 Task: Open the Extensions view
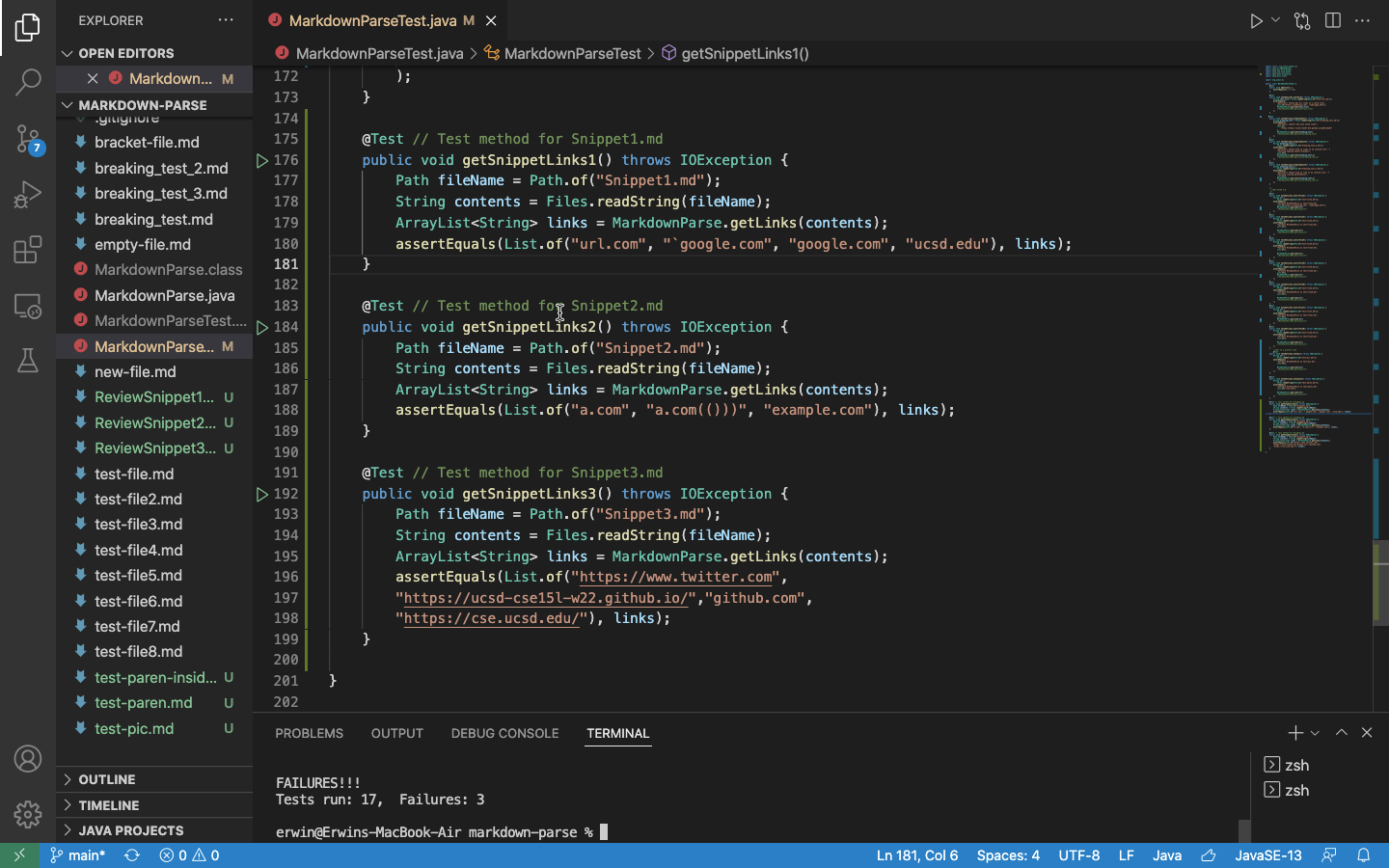[x=28, y=250]
